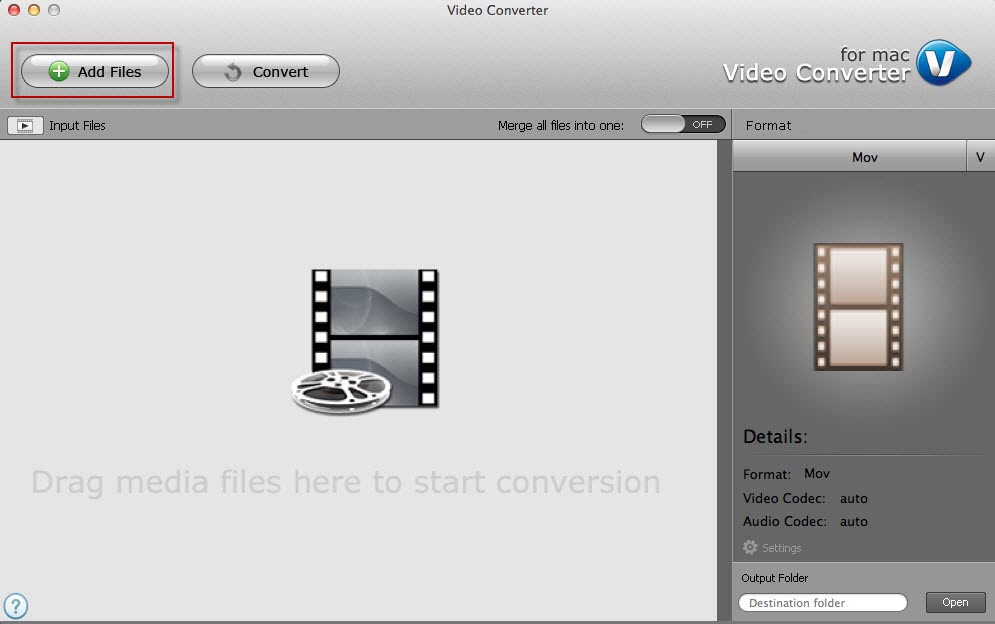Click the Input Files preview play icon
This screenshot has width=995, height=624.
[x=24, y=124]
